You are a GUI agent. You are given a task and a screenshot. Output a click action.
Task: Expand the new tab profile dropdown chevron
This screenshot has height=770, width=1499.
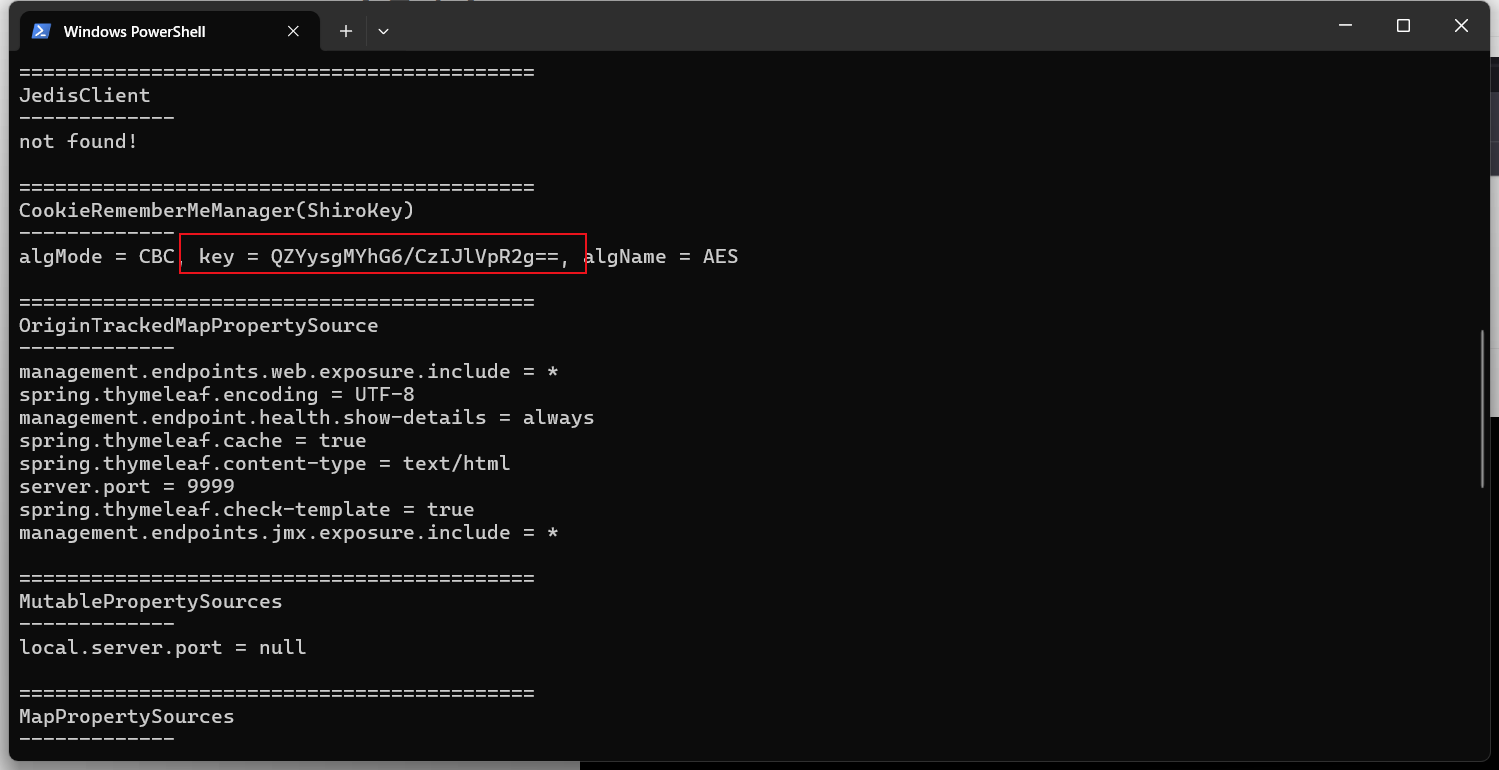[x=383, y=31]
